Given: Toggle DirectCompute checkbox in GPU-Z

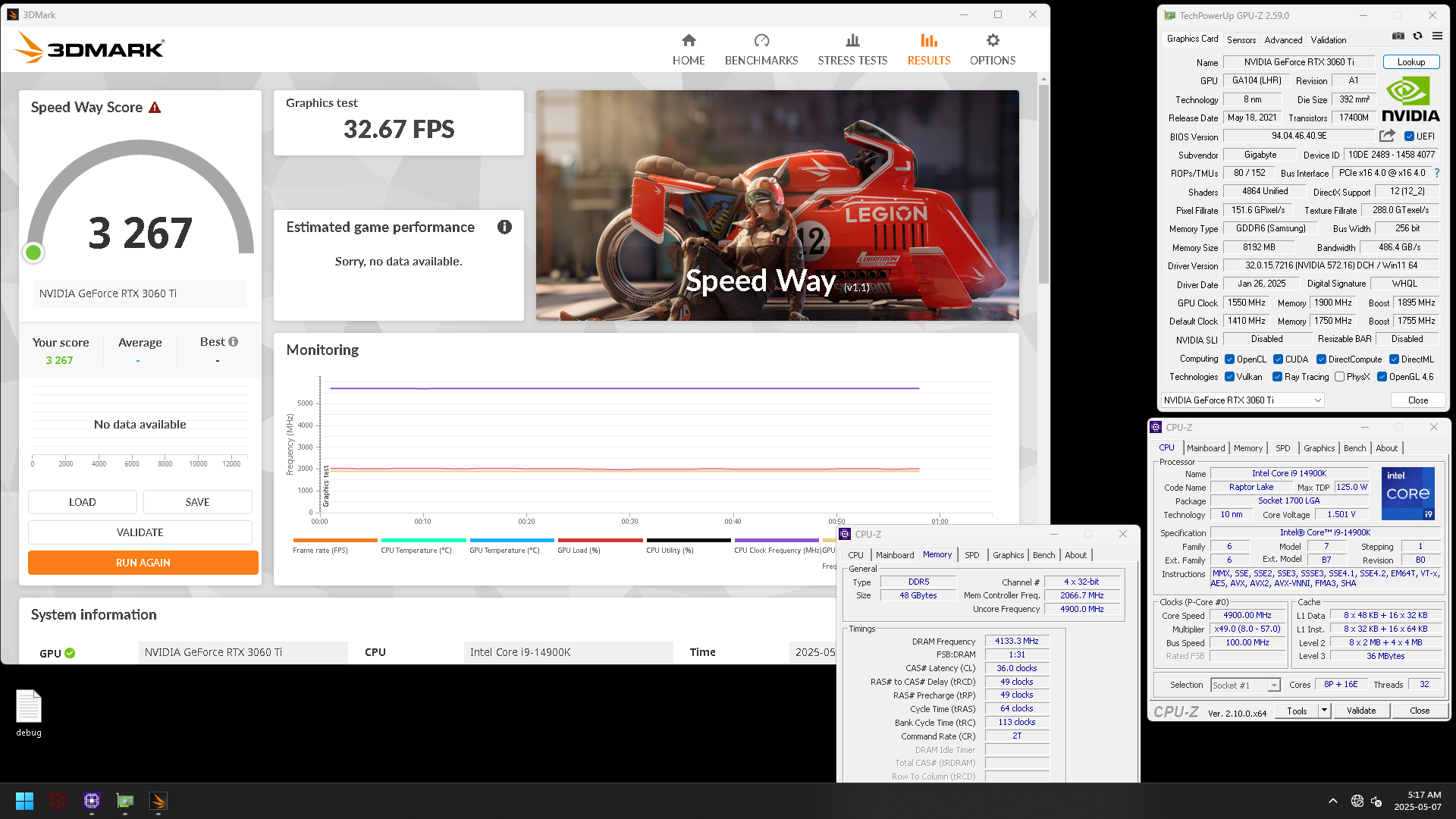Looking at the screenshot, I should [1321, 359].
